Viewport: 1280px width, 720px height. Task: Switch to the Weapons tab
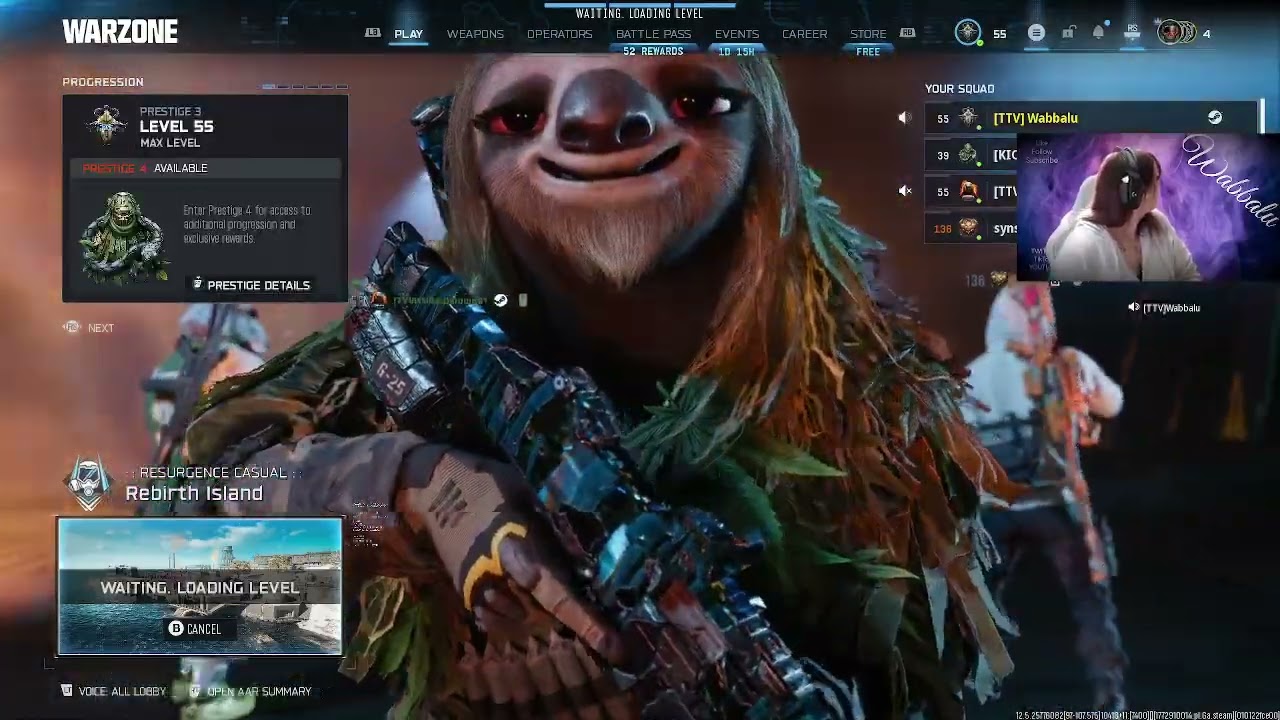tap(475, 34)
